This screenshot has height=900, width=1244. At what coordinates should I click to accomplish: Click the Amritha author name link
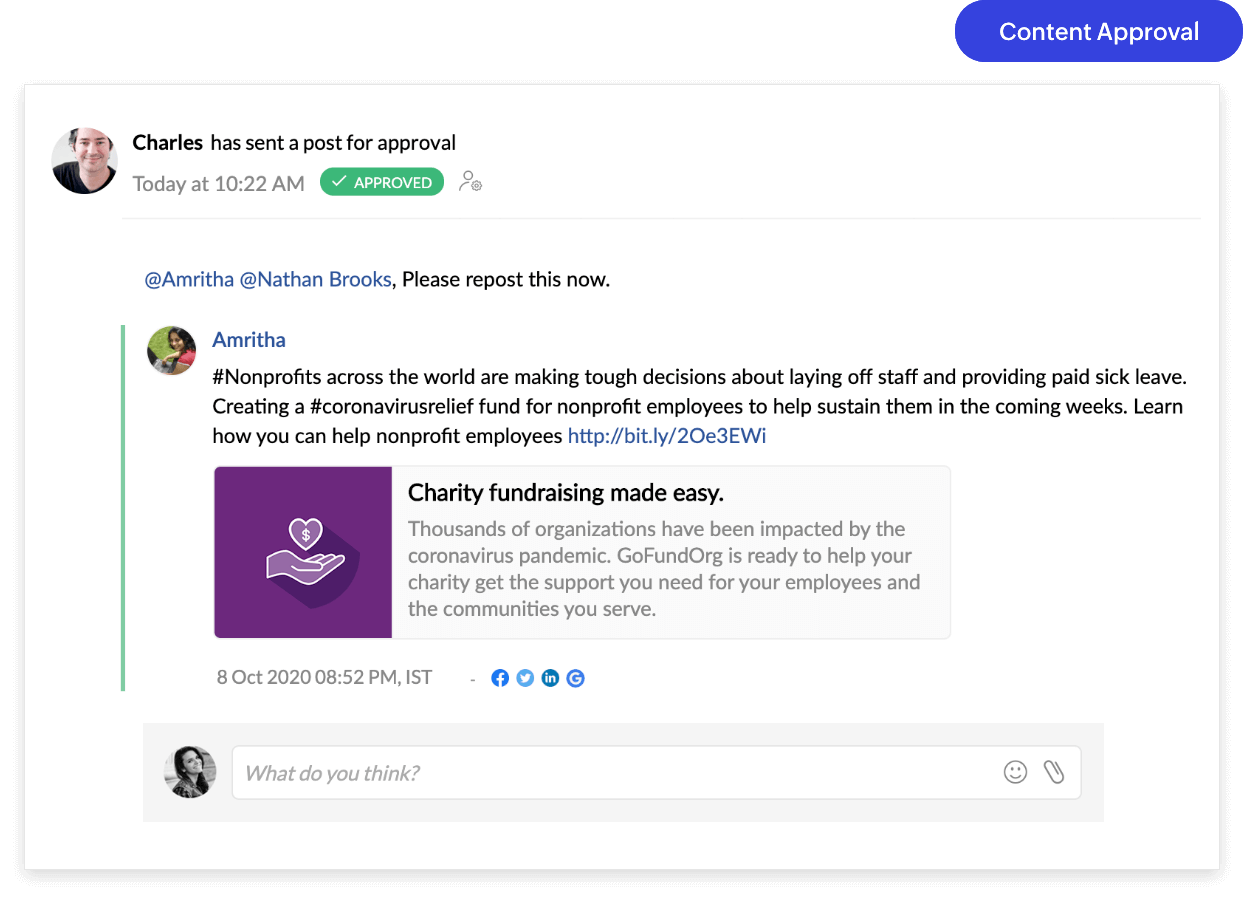tap(249, 340)
